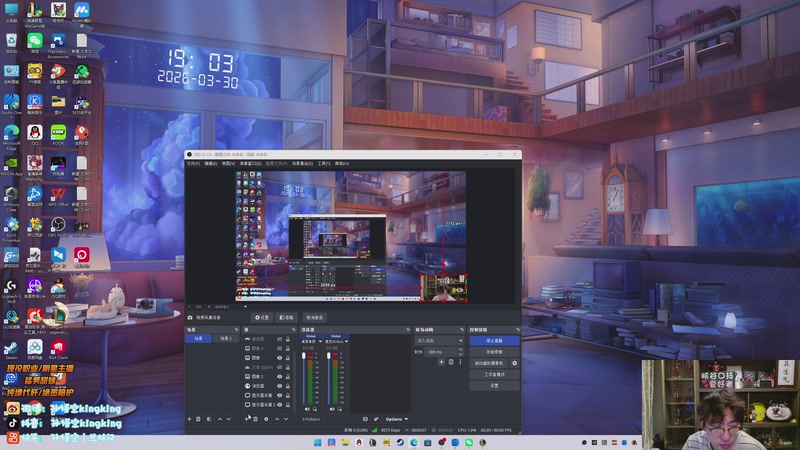Open the 淡入淡出 transition dropdown
Image resolution: width=800 pixels, height=450 pixels.
click(x=439, y=340)
